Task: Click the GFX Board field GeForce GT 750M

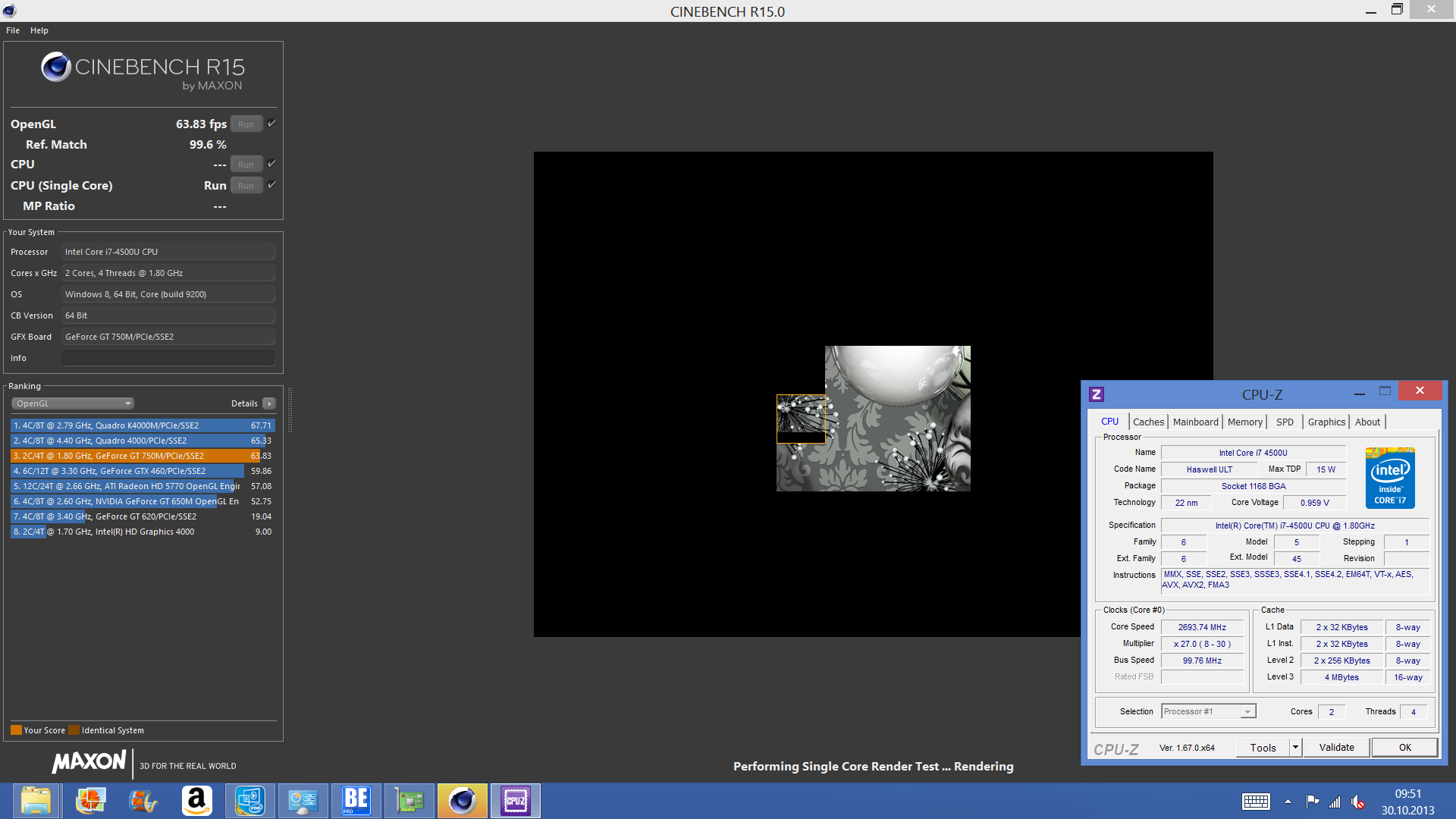Action: pos(168,337)
